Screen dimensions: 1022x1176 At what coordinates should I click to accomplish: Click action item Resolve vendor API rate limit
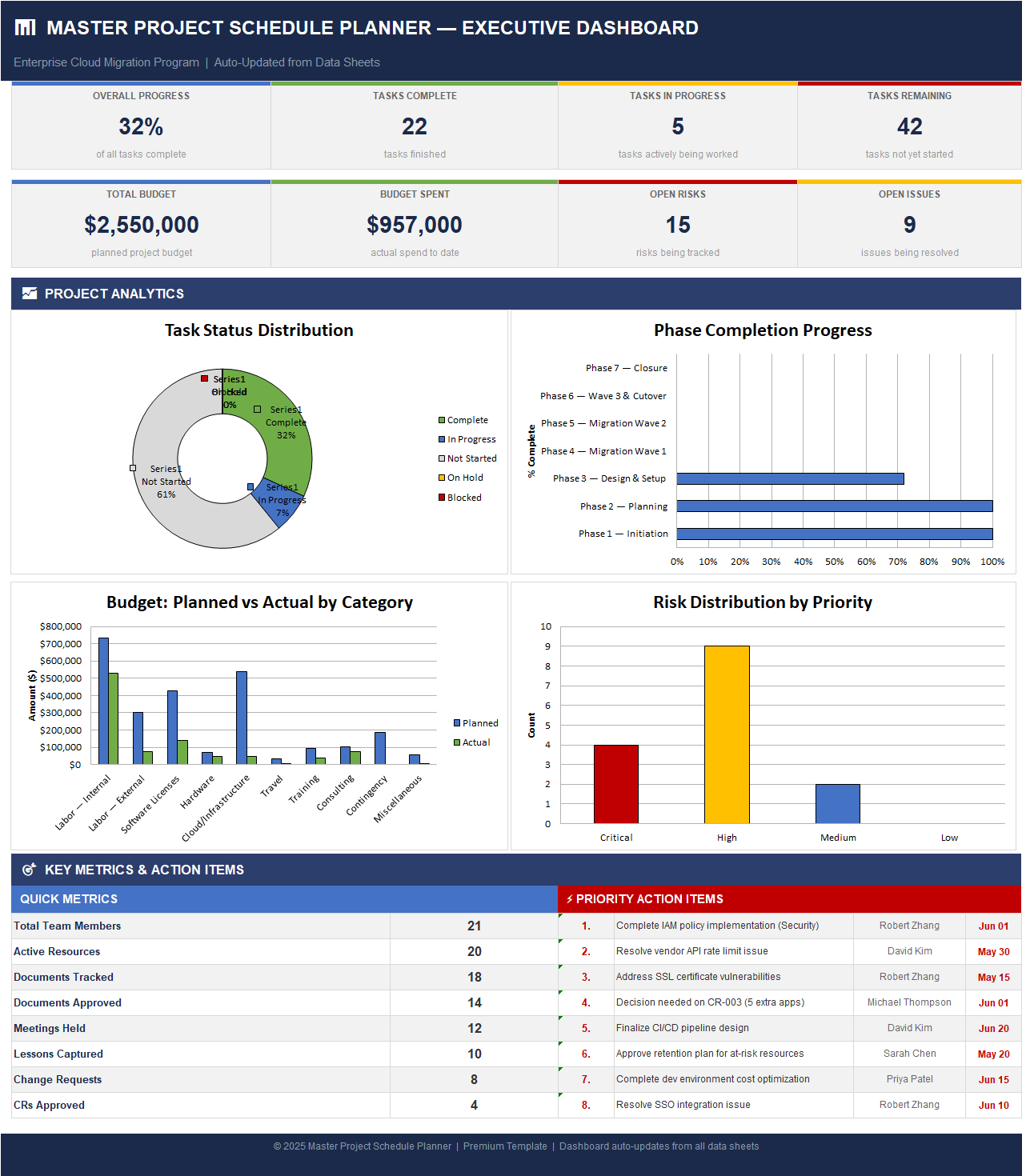click(692, 951)
